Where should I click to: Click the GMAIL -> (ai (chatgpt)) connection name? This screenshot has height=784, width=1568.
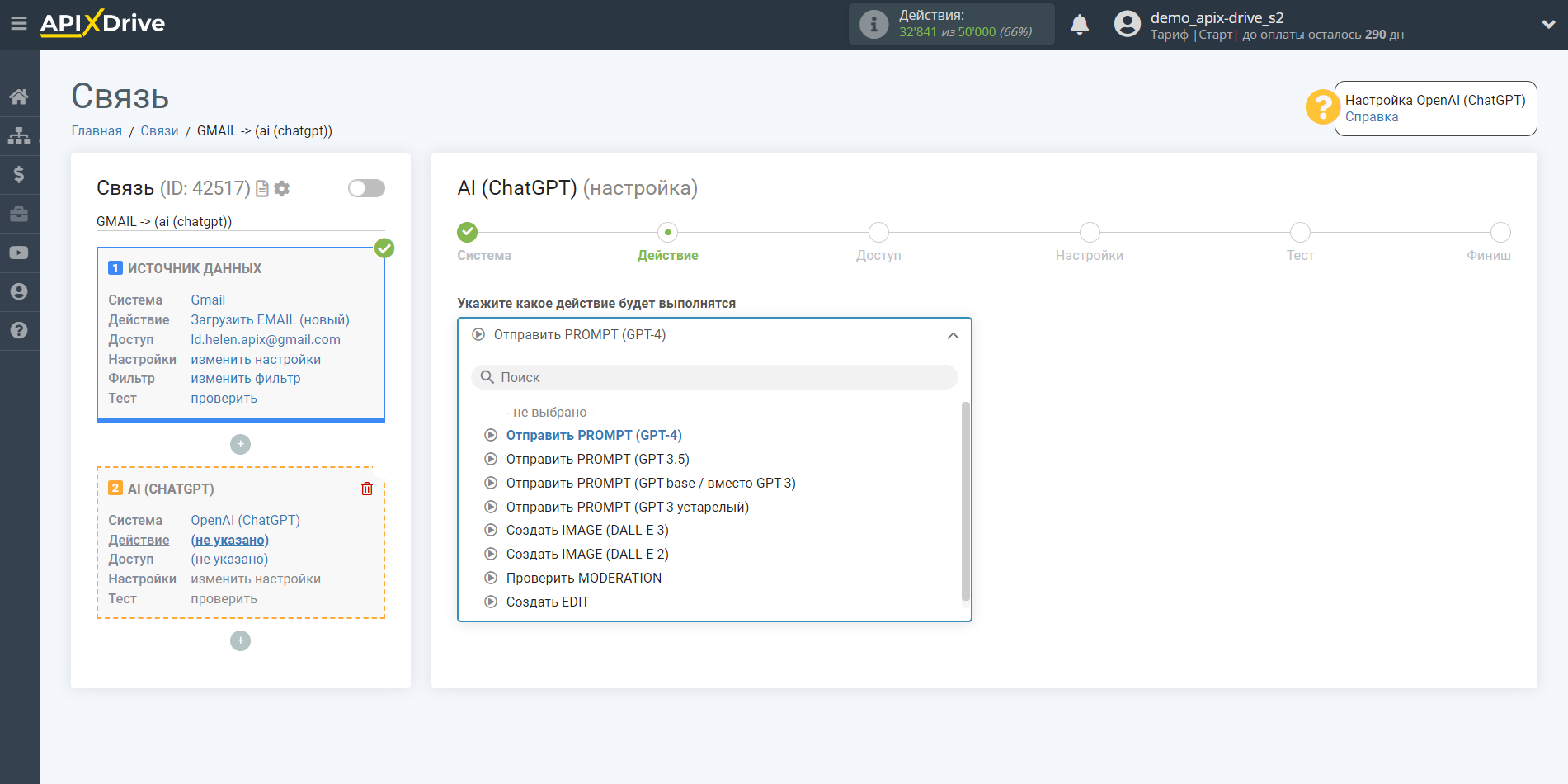tap(164, 221)
